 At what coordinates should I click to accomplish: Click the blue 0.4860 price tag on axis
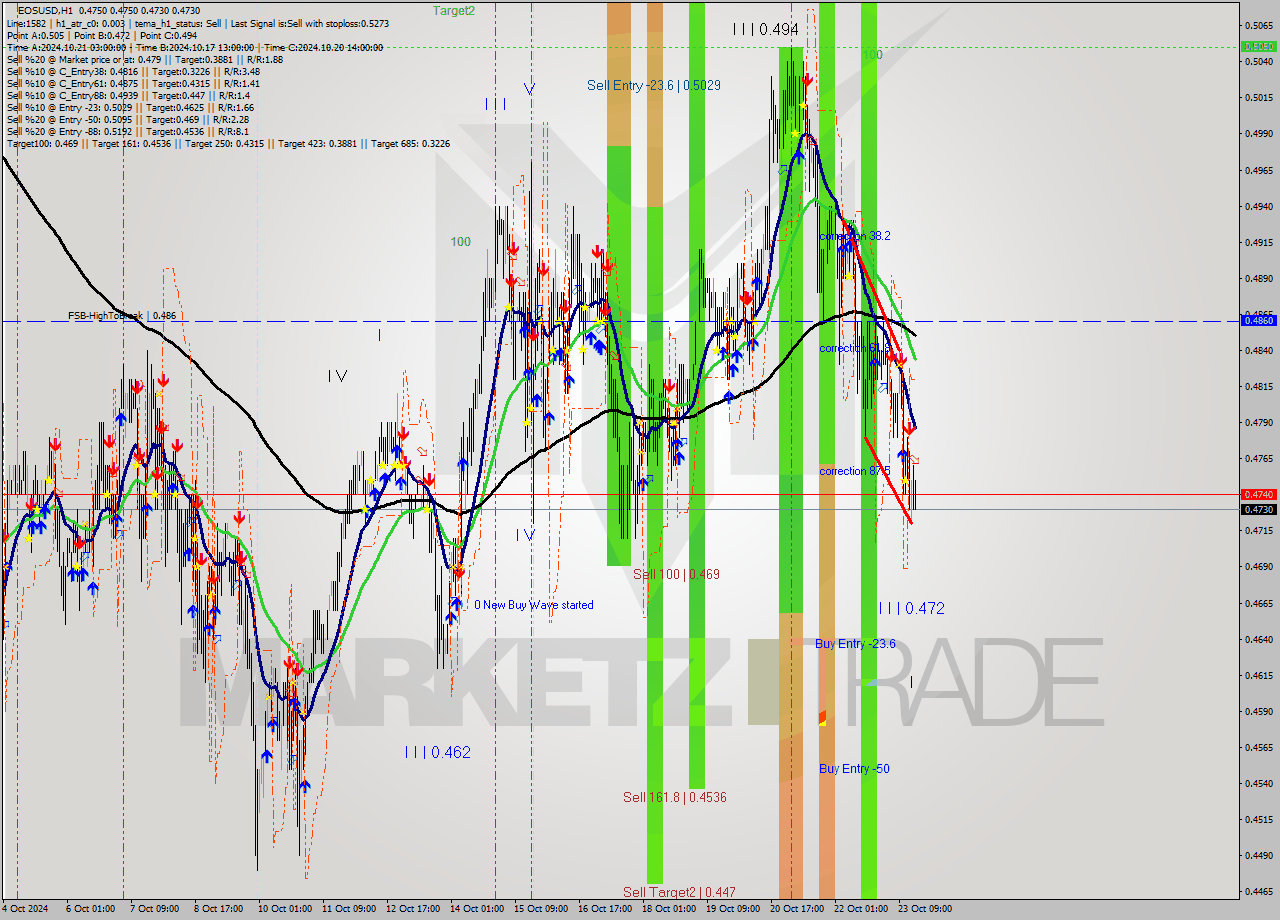[1257, 320]
